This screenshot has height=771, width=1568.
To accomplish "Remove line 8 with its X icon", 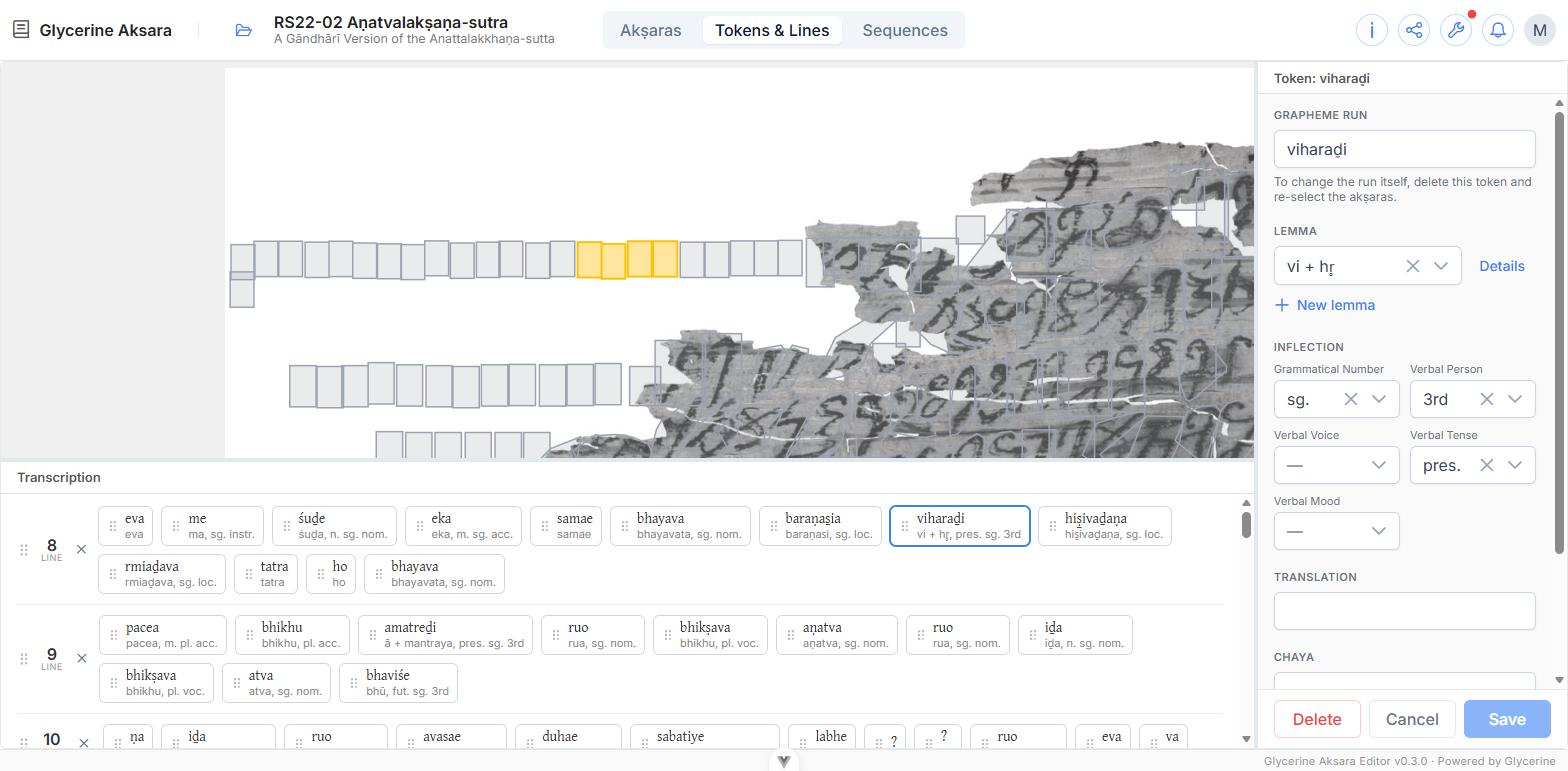I will coord(82,549).
